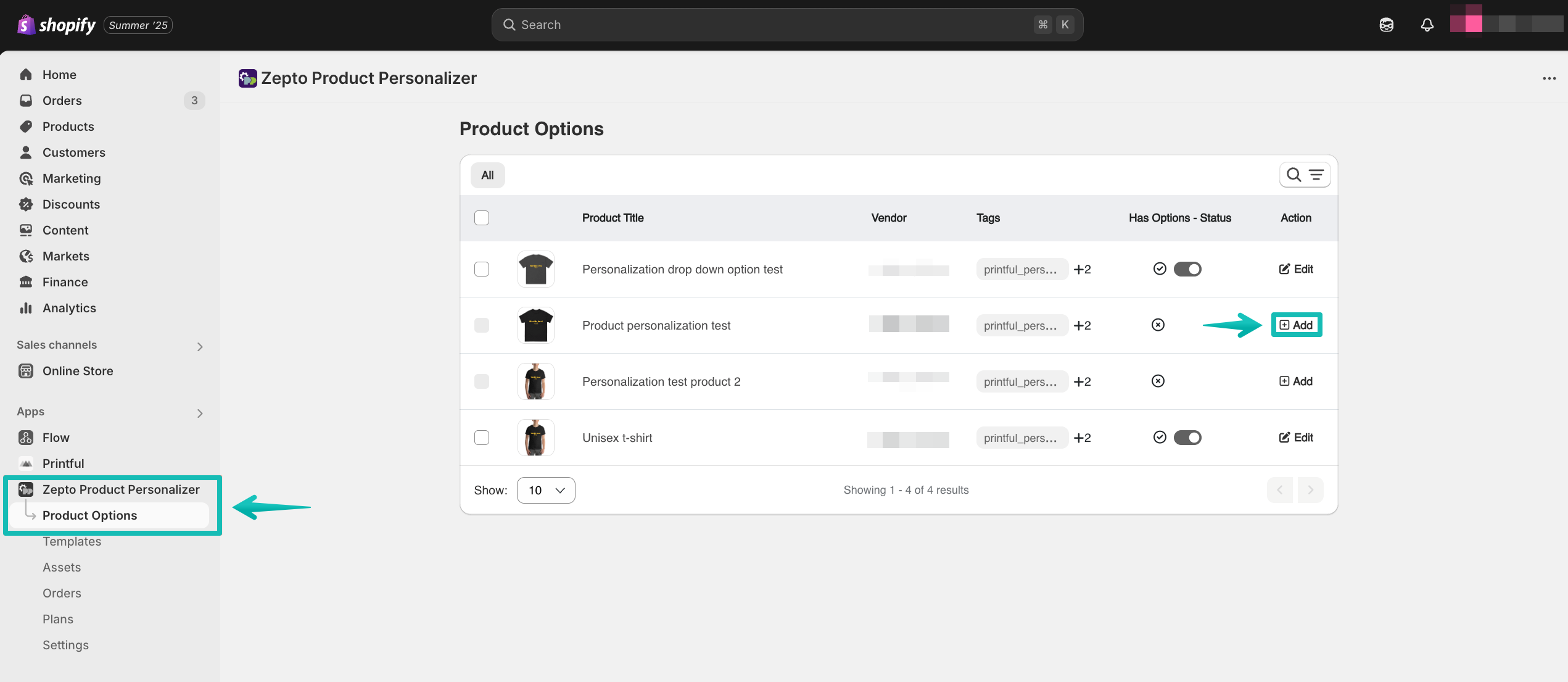Check the Personalization test product 2 row
1568x682 pixels.
click(482, 381)
